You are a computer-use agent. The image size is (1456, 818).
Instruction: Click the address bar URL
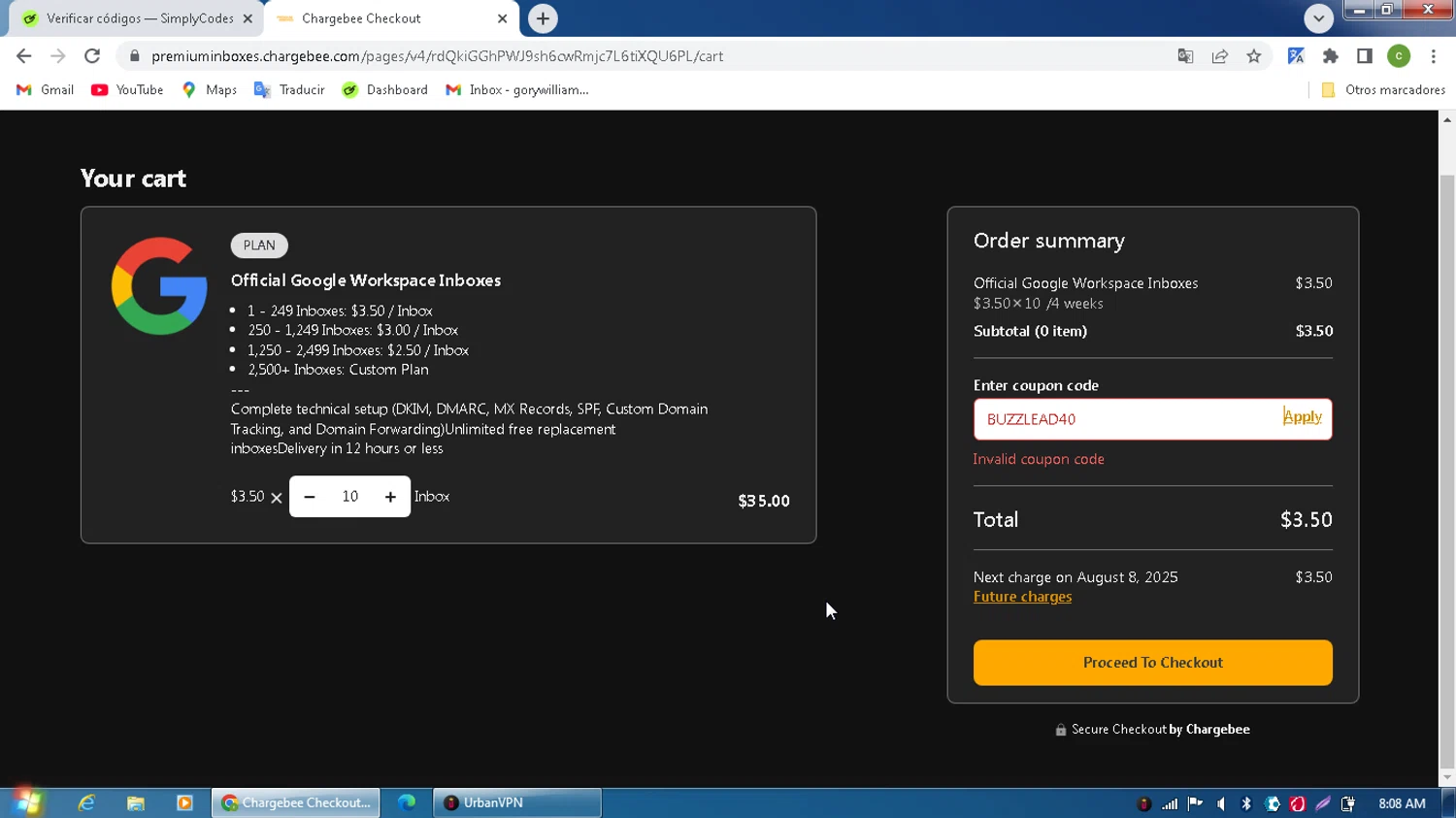point(437,56)
